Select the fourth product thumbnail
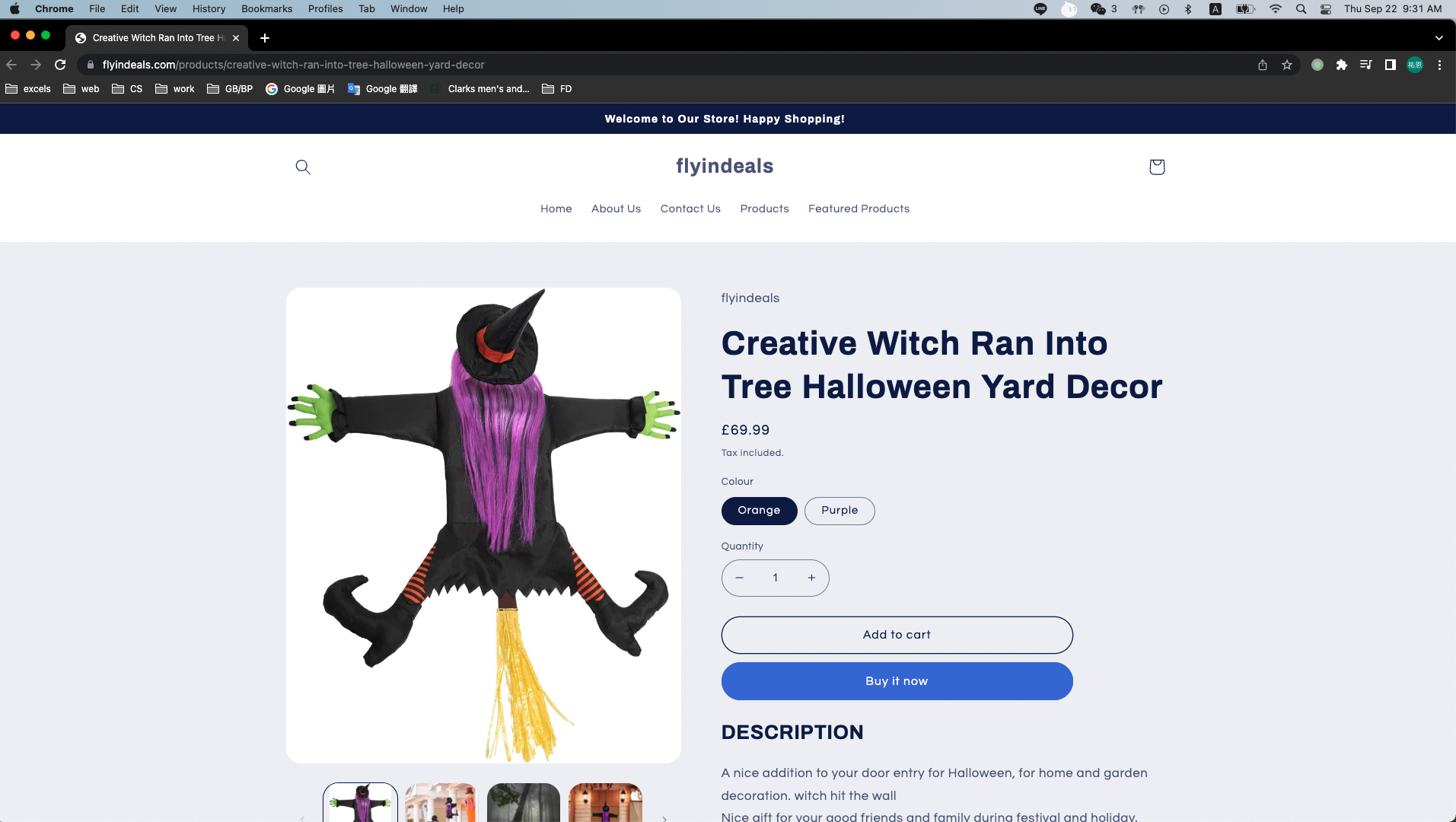1456x822 pixels. (606, 802)
